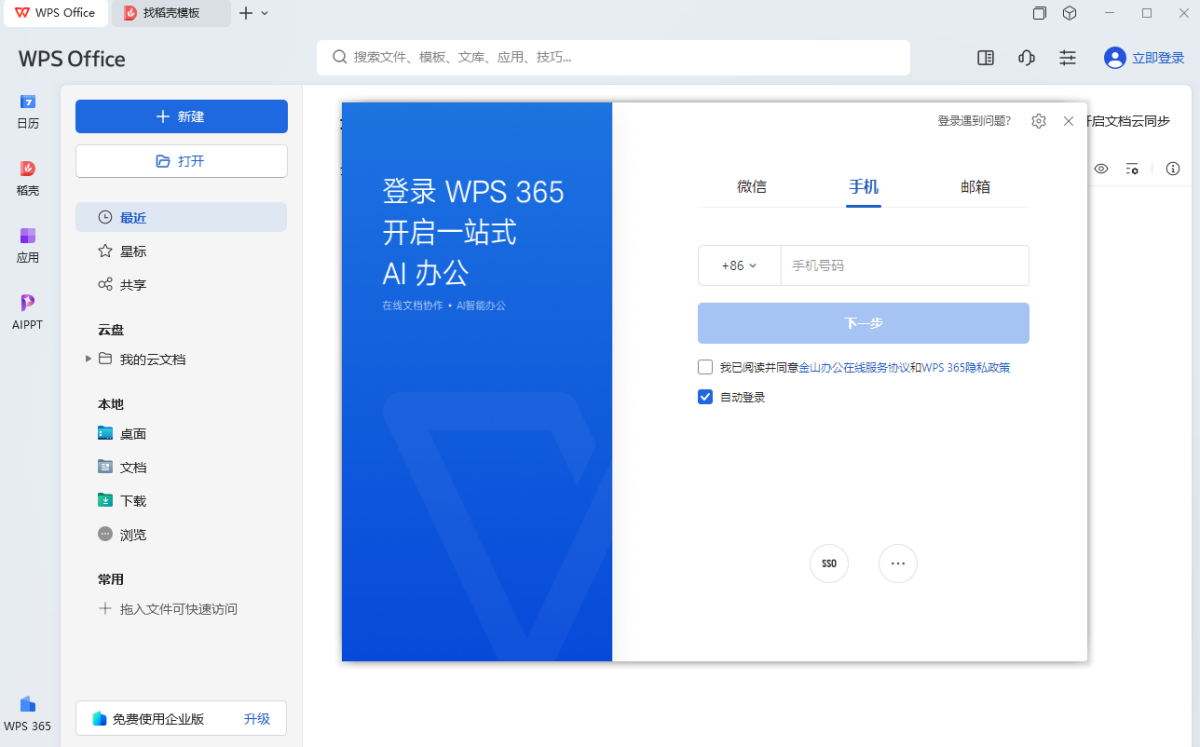Open WPS 365 at the sidebar bottom
The width and height of the screenshot is (1200, 747).
(27, 710)
